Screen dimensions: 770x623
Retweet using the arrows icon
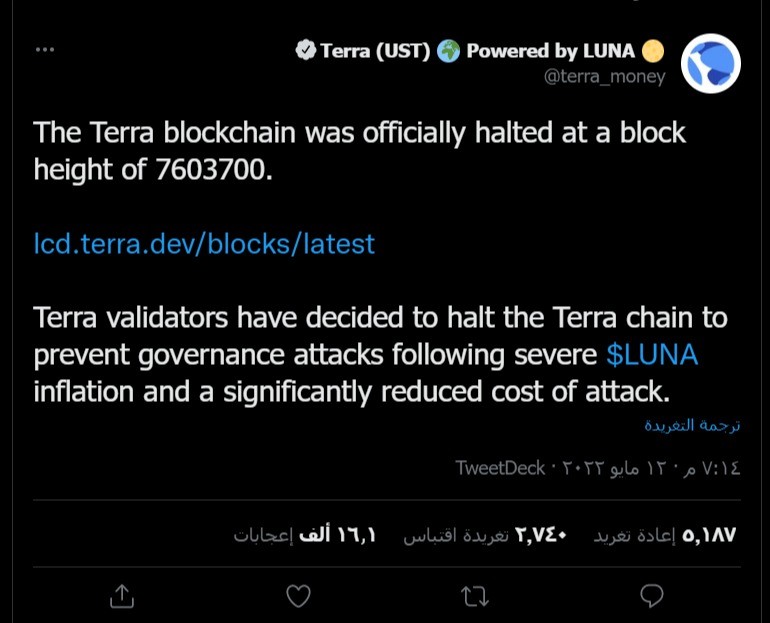475,596
